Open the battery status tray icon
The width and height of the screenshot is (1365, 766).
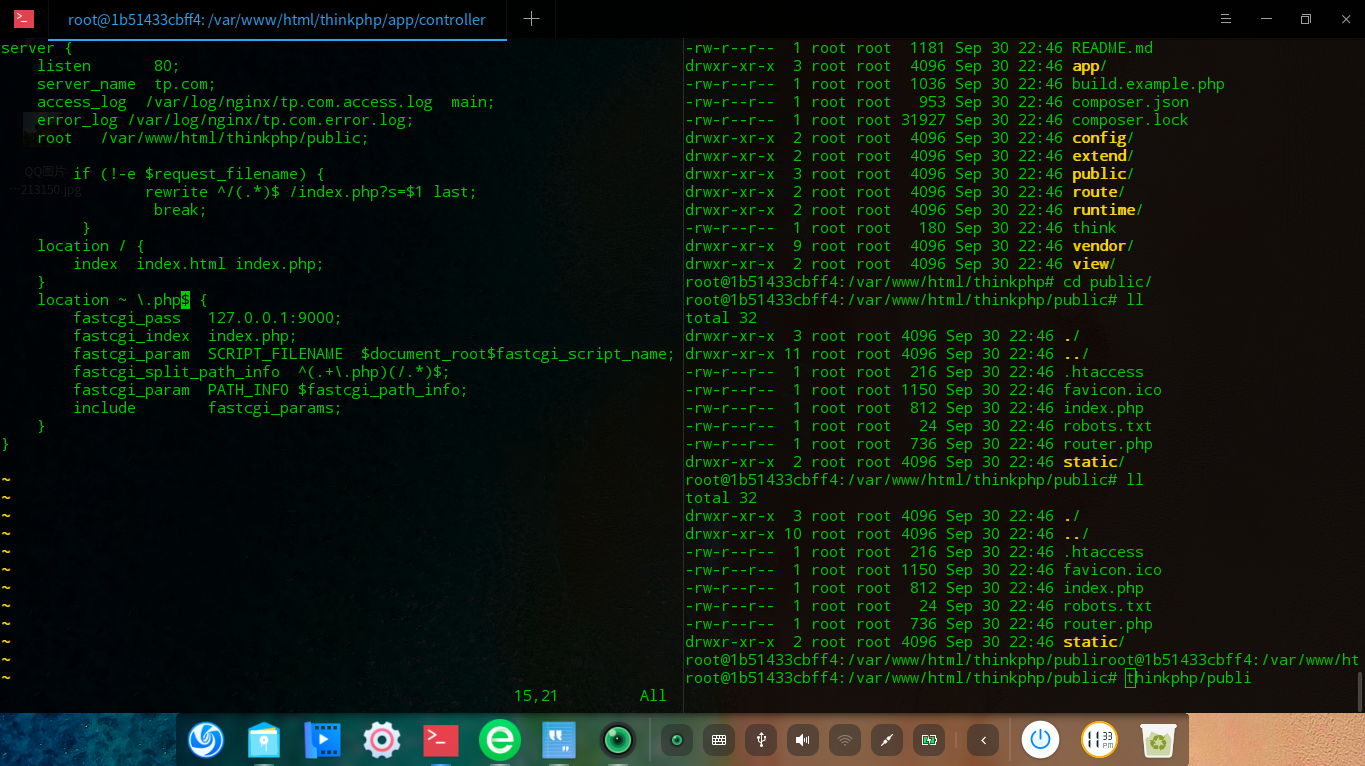point(929,740)
